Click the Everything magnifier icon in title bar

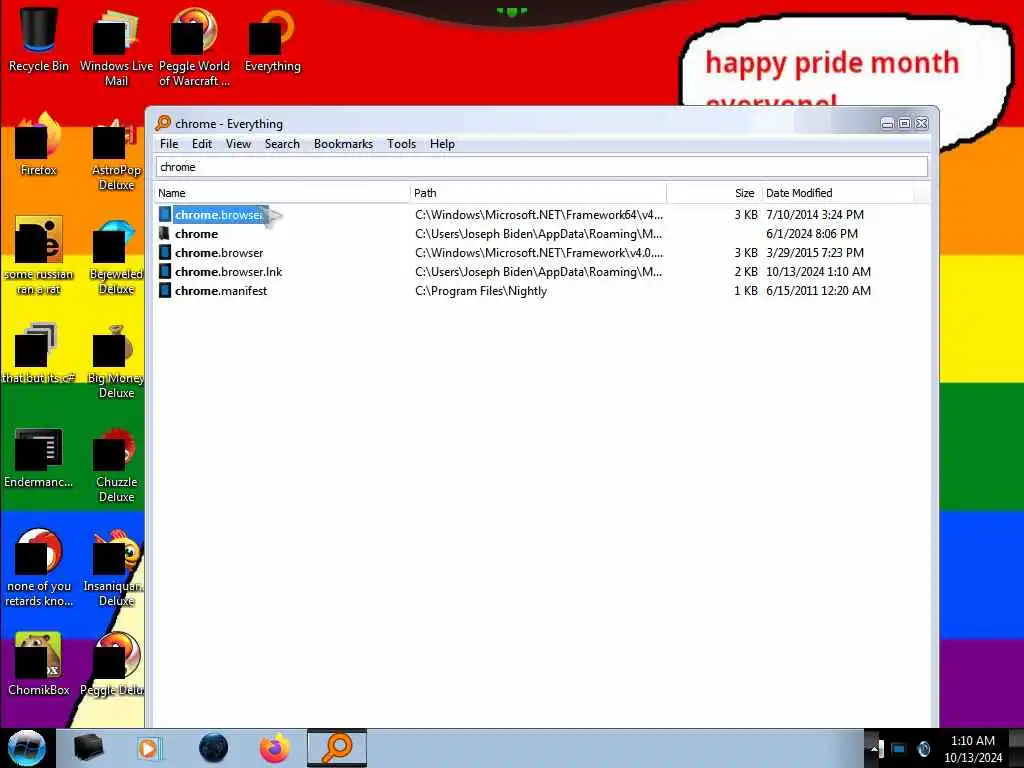click(x=163, y=123)
